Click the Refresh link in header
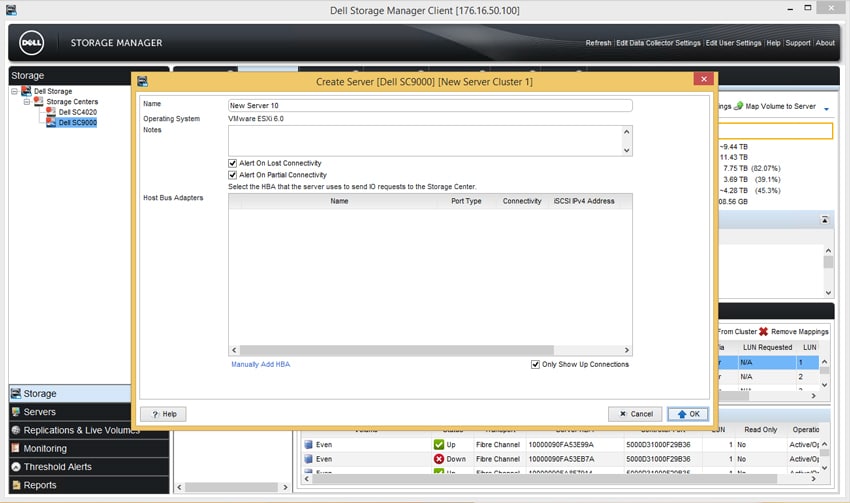This screenshot has width=850, height=503. coord(598,43)
